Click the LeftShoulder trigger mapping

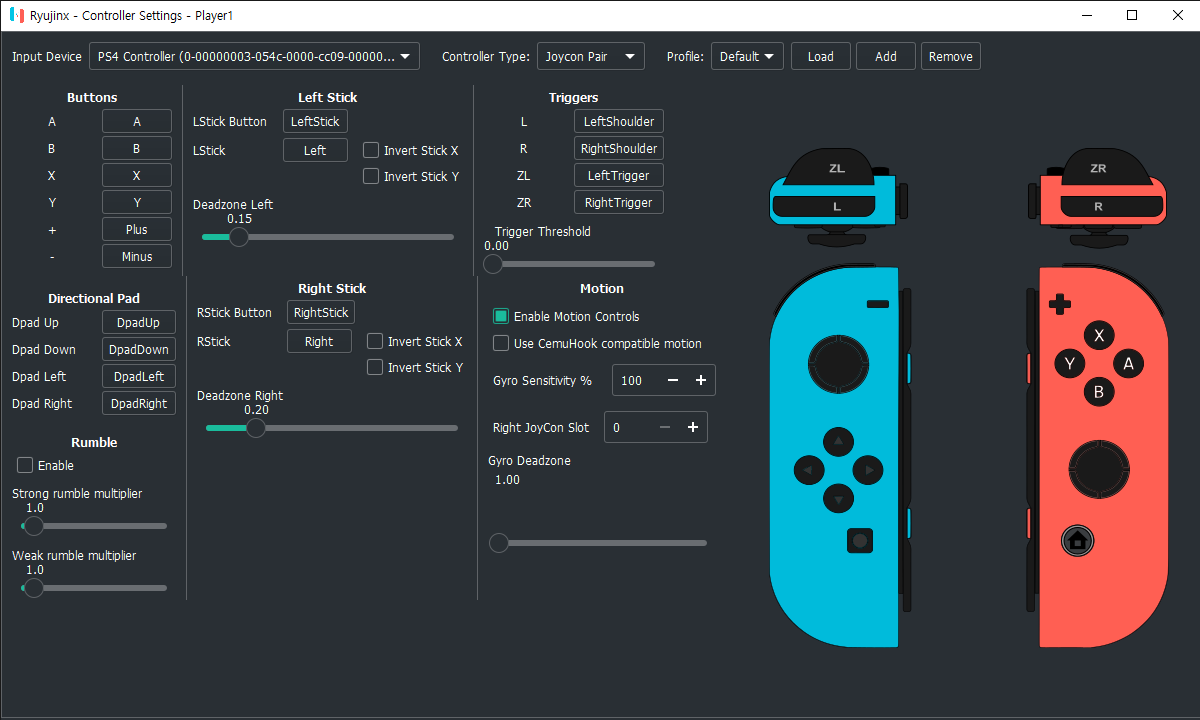click(619, 121)
